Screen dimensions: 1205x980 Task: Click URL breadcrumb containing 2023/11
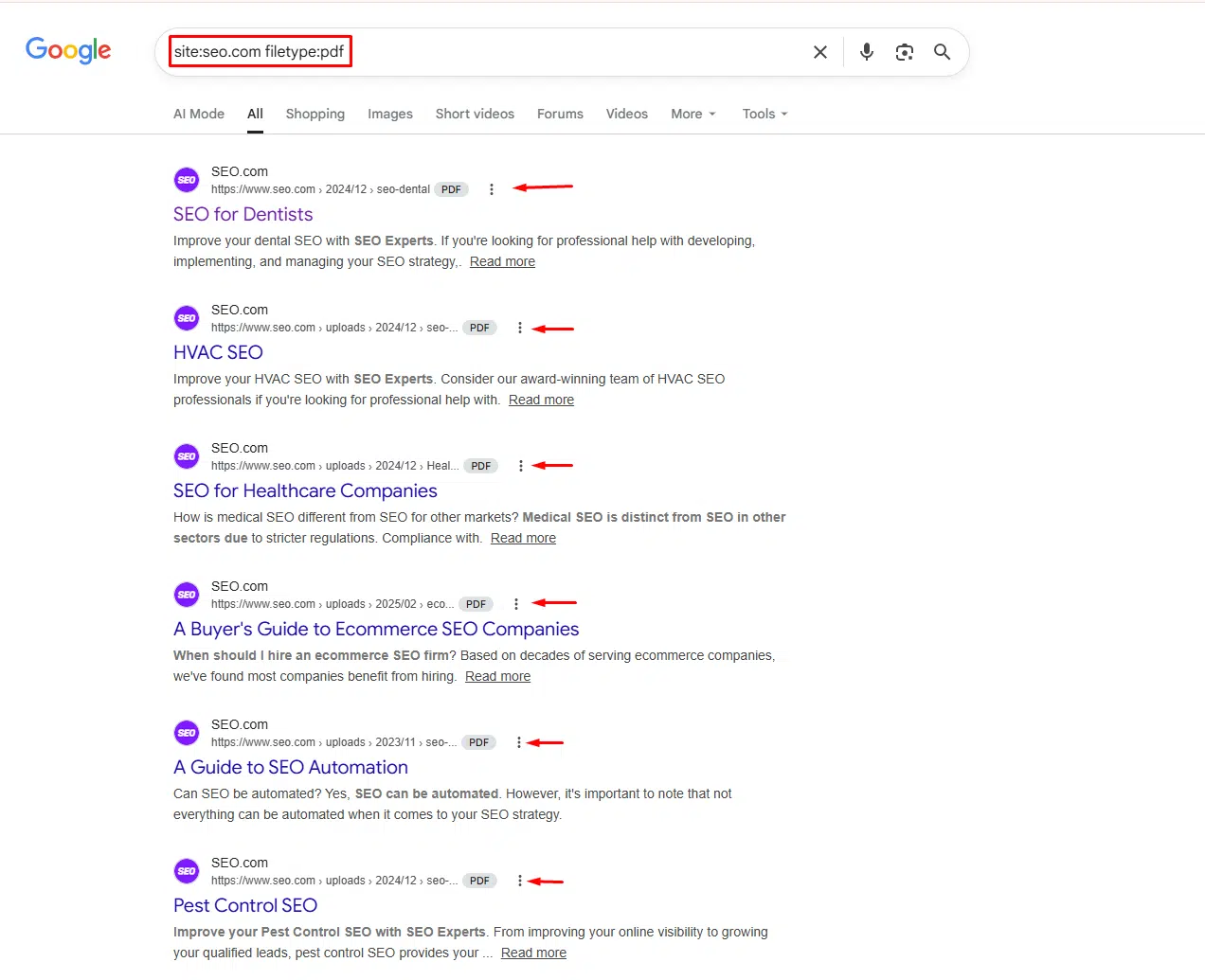(334, 742)
